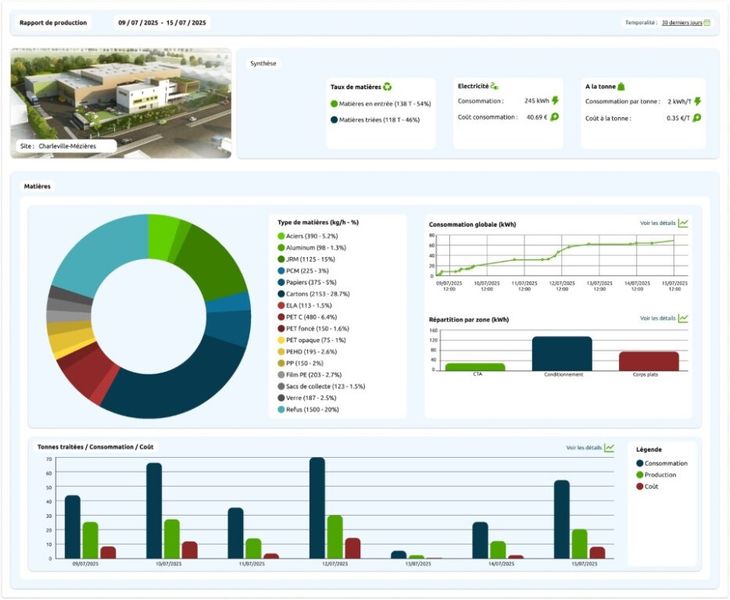
Task: Click the cost icon beside 0.35 €/T
Action: tap(697, 117)
